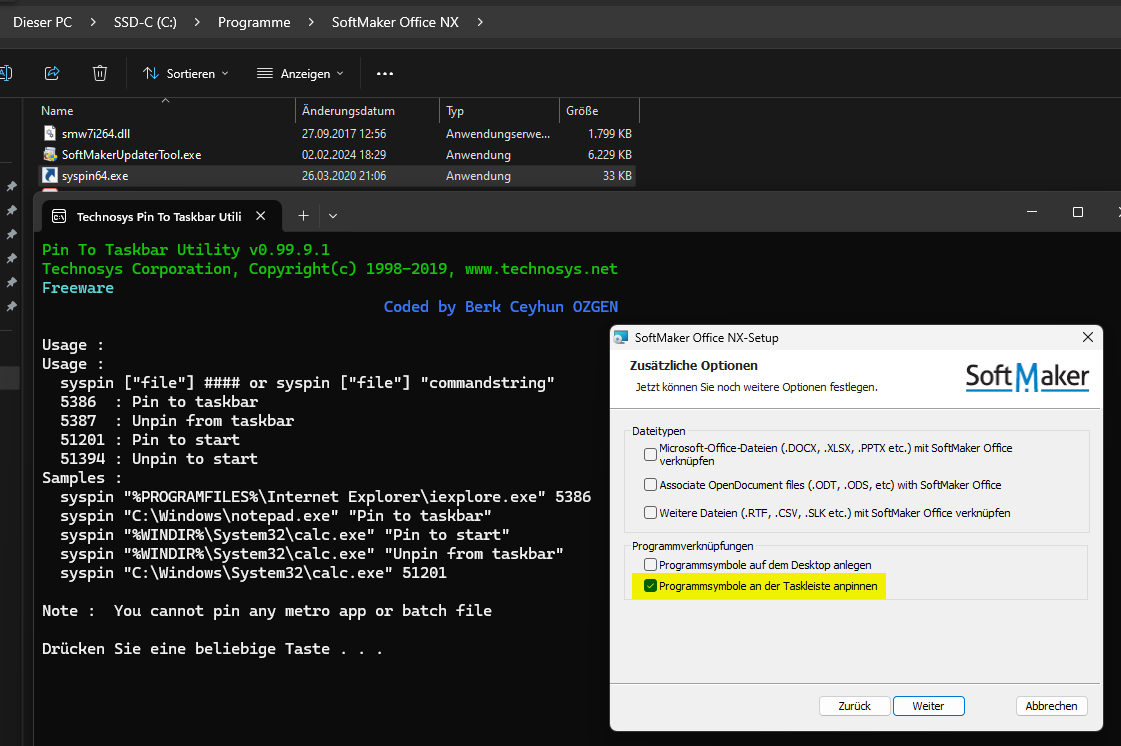Expand chevron after Programme breadcrumb
Viewport: 1121px width, 746px height.
[x=310, y=22]
